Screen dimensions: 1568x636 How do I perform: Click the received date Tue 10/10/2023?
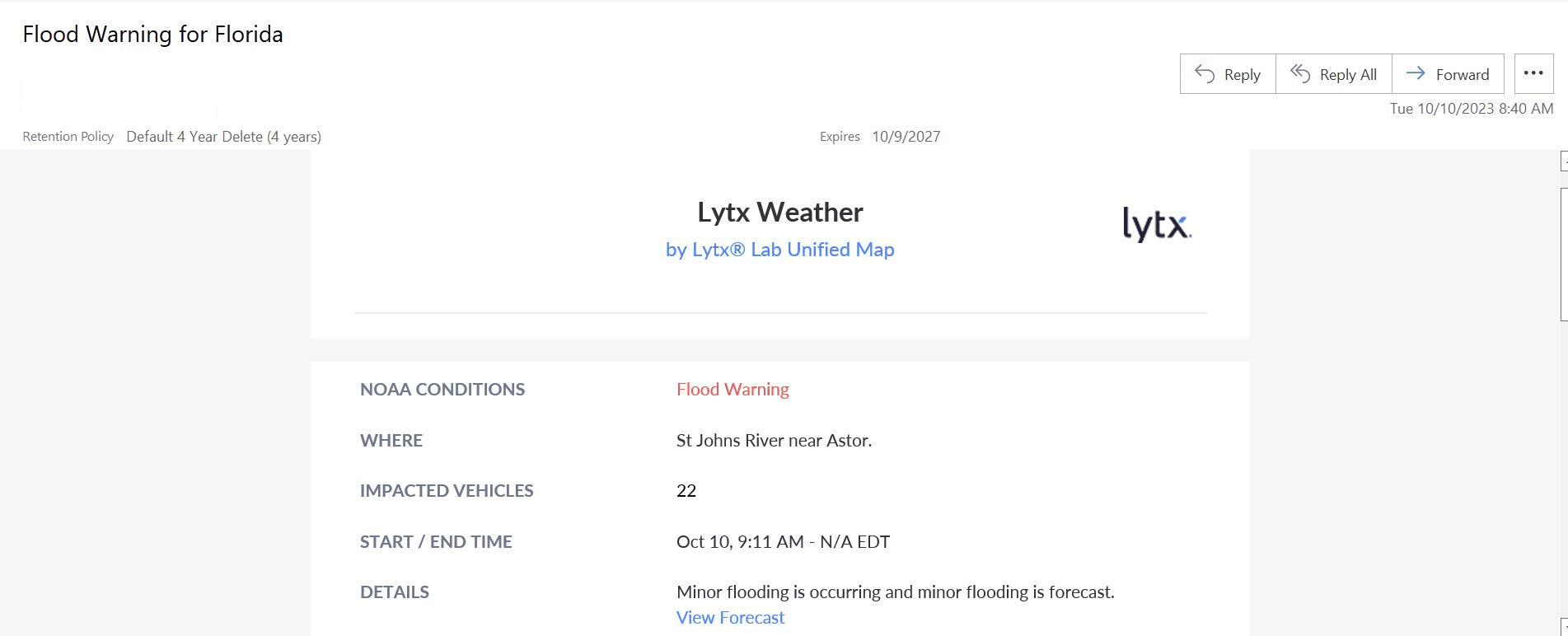[1442, 109]
